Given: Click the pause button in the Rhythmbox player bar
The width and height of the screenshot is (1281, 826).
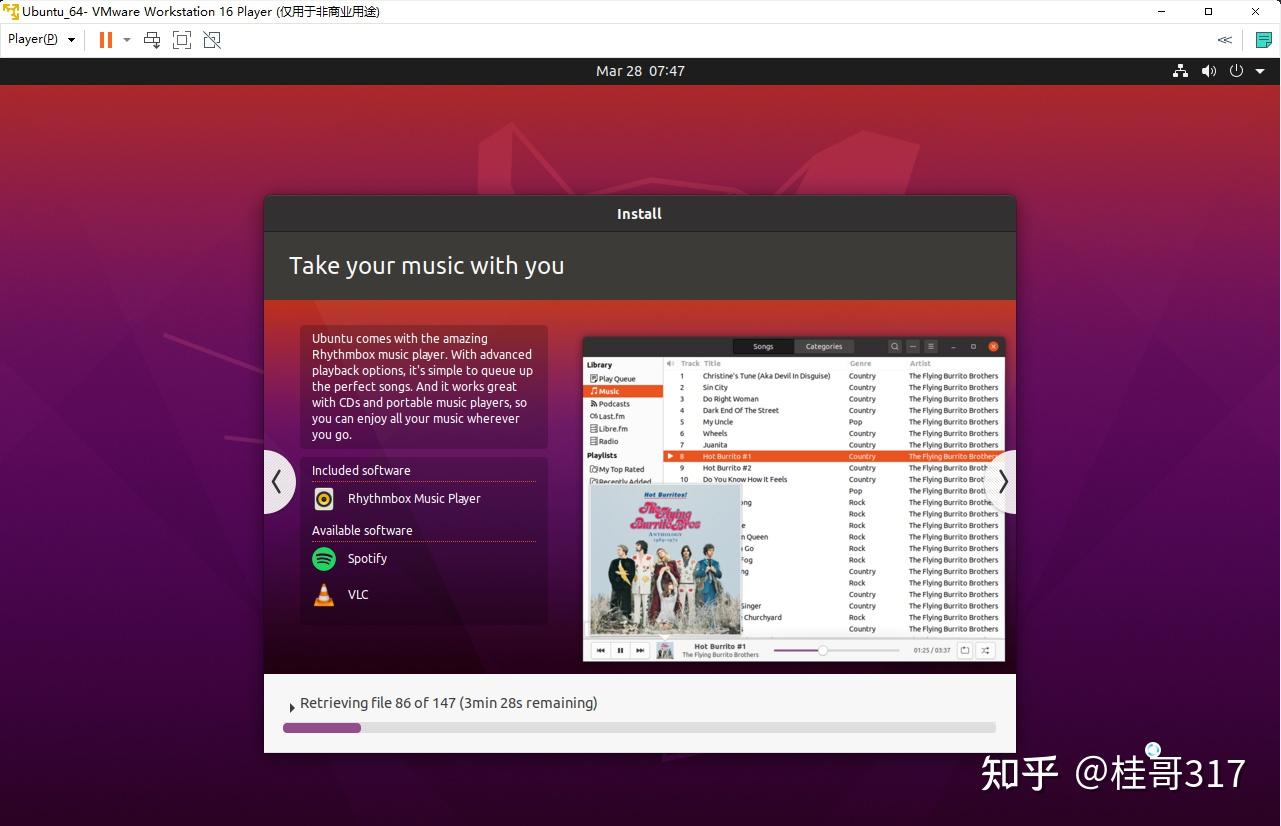Looking at the screenshot, I should coord(620,650).
